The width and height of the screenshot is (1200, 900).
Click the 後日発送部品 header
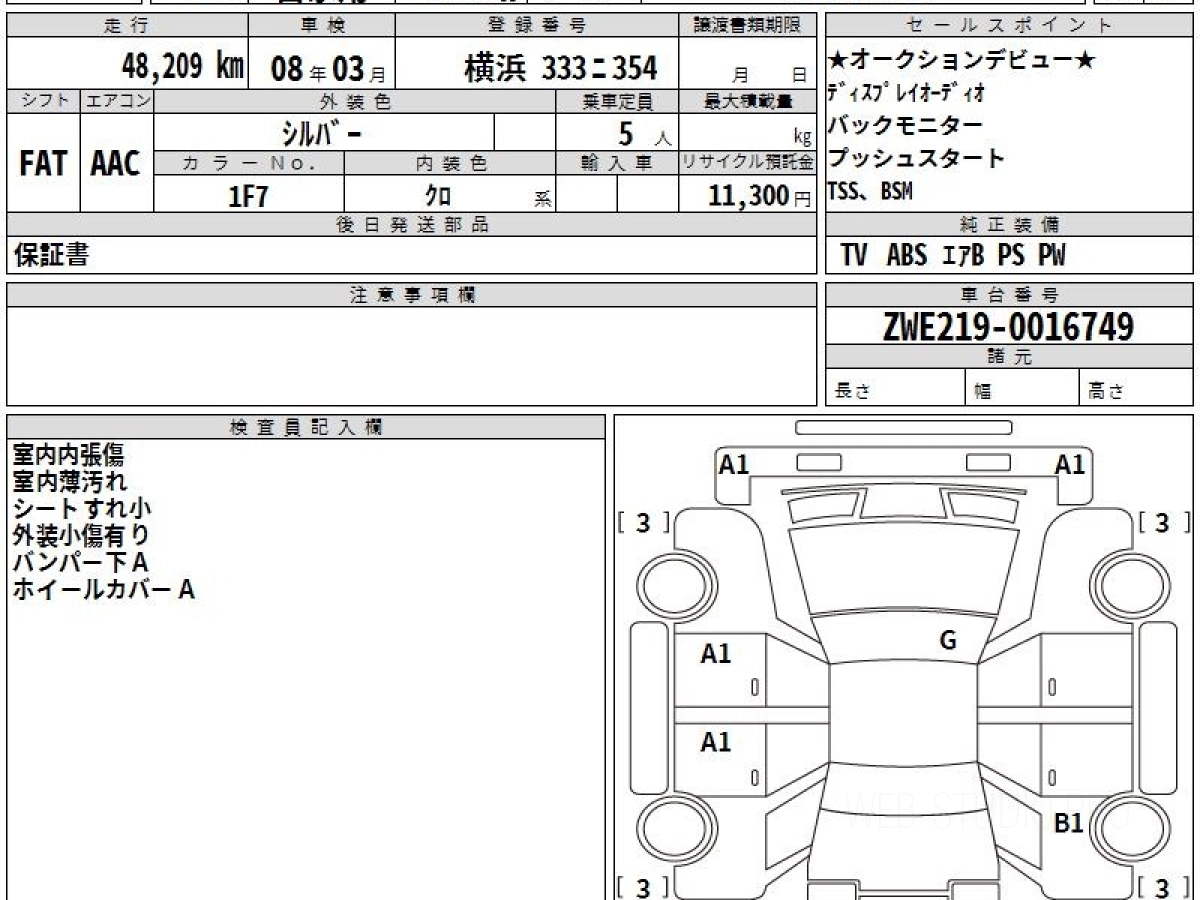click(x=412, y=225)
